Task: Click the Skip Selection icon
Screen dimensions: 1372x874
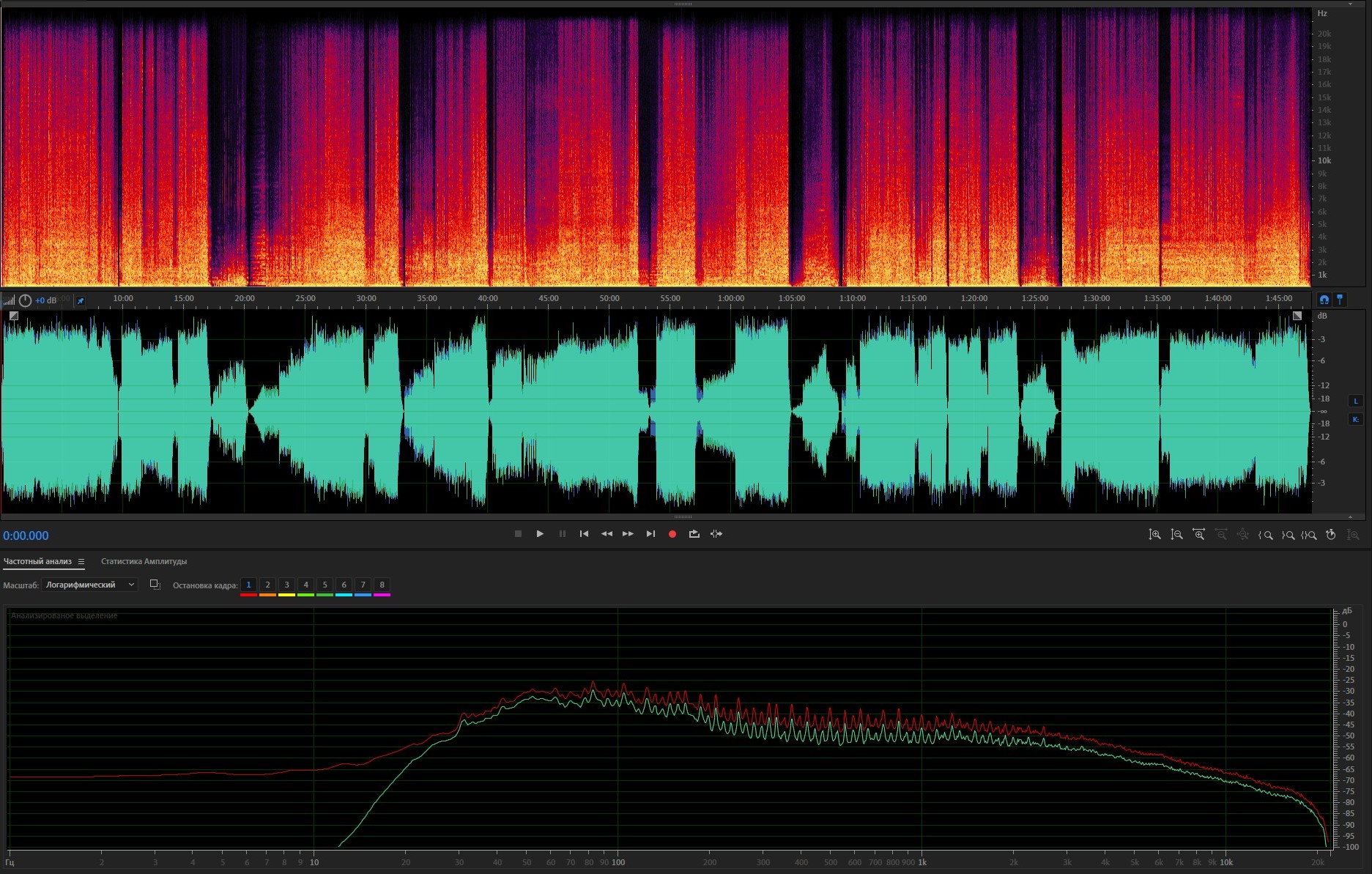Action: [x=716, y=534]
